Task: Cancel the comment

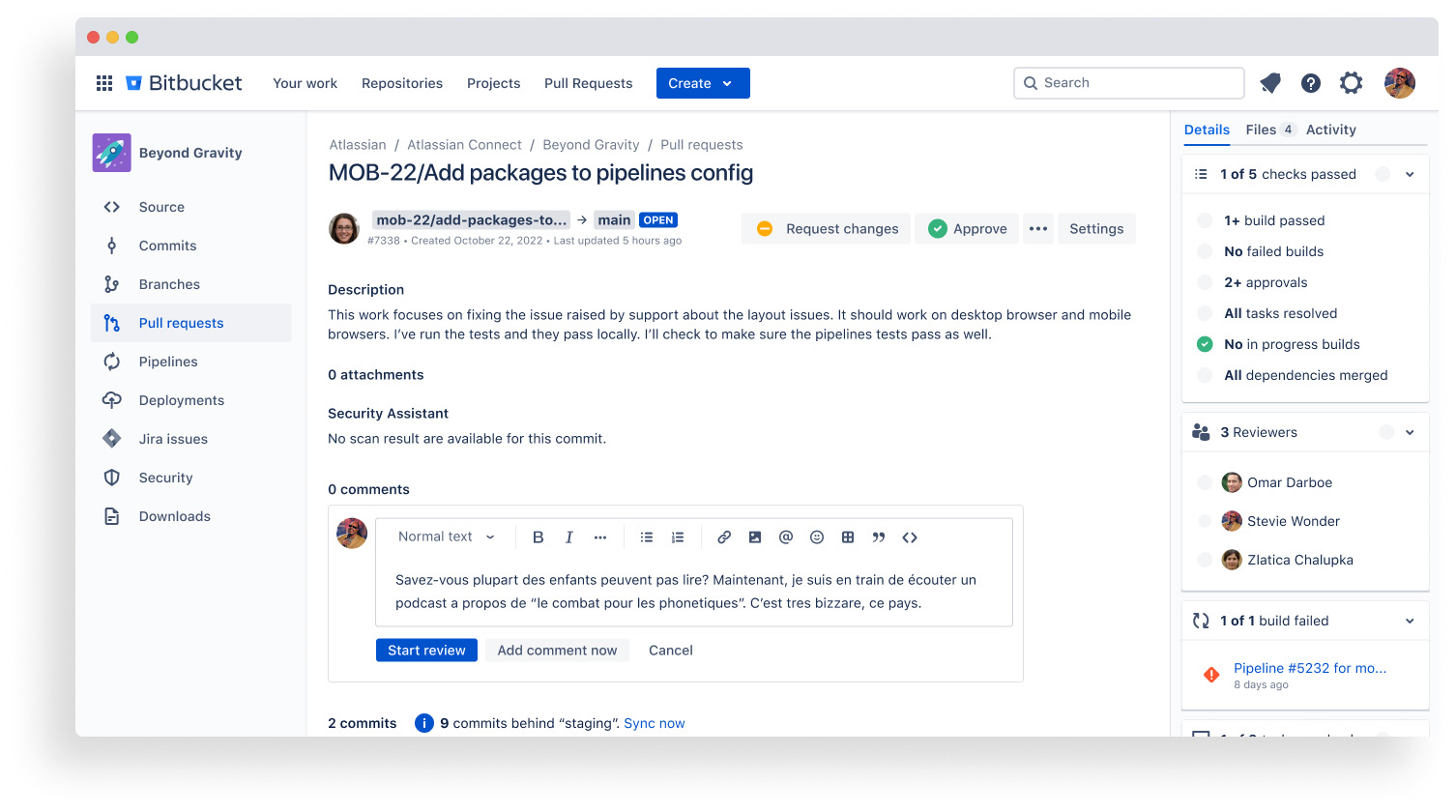Action: coord(671,651)
